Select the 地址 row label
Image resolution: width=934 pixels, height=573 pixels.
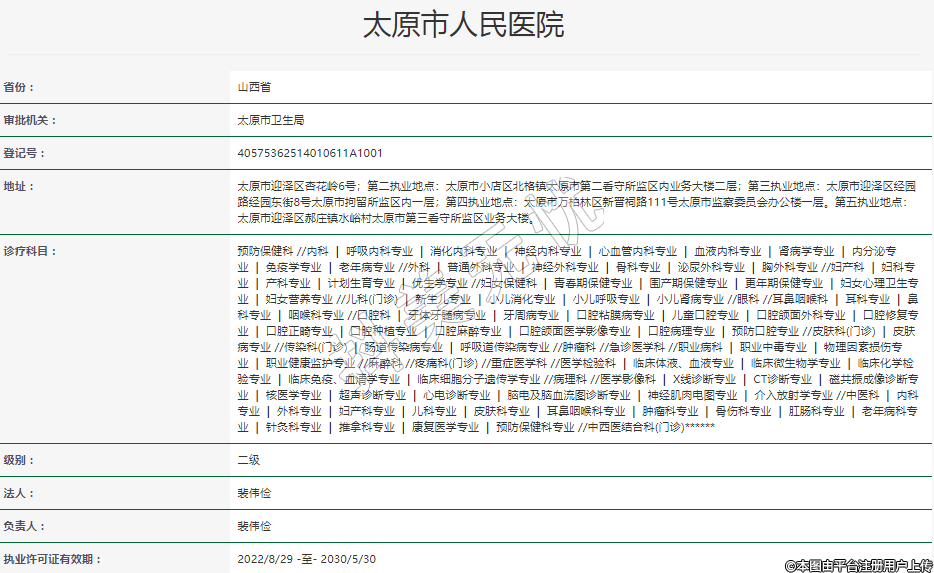click(19, 186)
